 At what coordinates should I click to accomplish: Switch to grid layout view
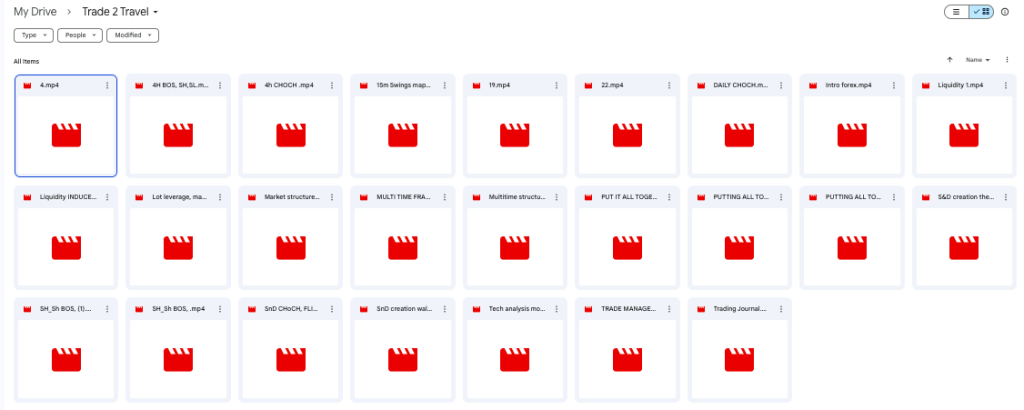point(981,12)
